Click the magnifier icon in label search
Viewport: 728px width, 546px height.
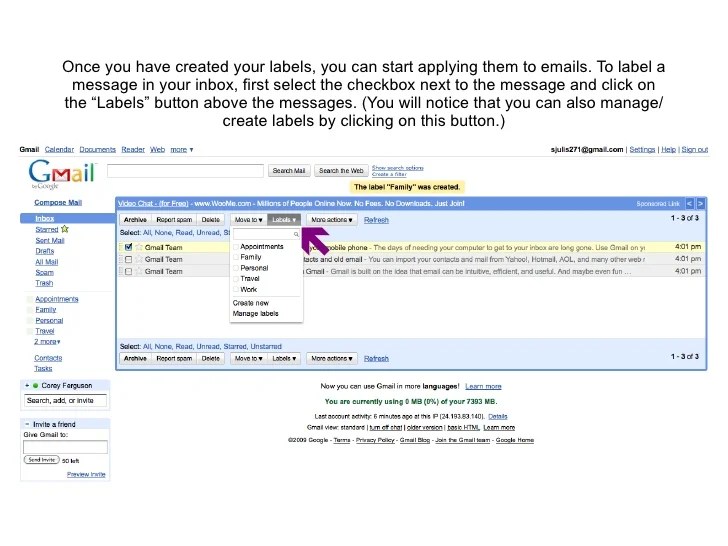(x=296, y=234)
